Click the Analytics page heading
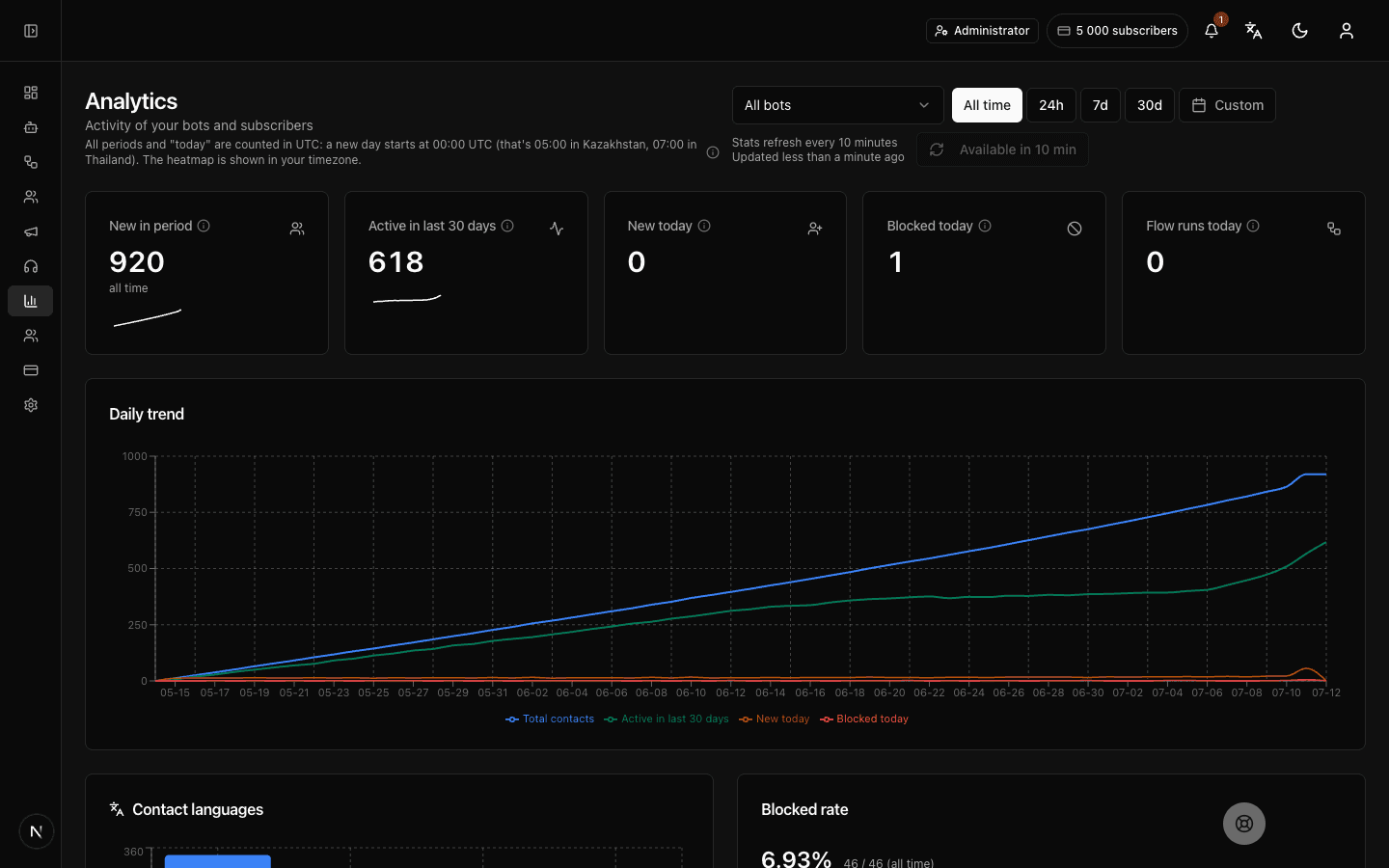This screenshot has height=868, width=1389. click(131, 101)
